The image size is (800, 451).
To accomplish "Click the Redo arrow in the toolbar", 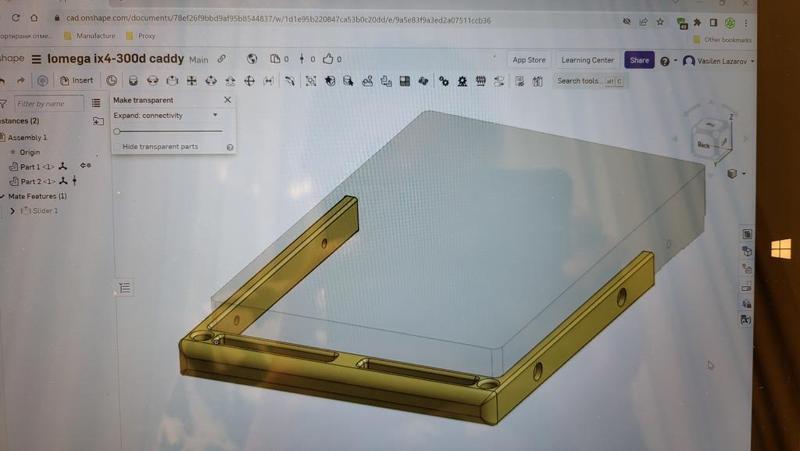I will coord(20,81).
